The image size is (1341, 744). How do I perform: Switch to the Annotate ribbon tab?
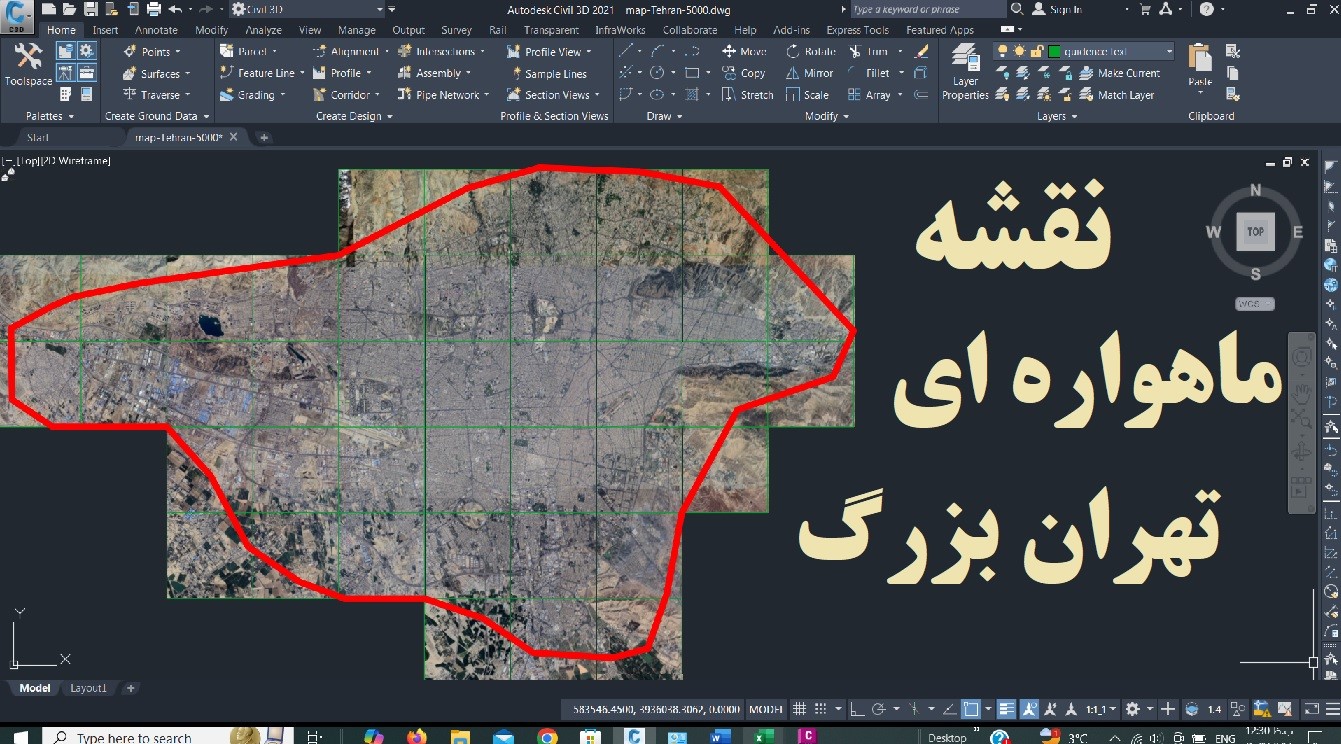(x=155, y=29)
